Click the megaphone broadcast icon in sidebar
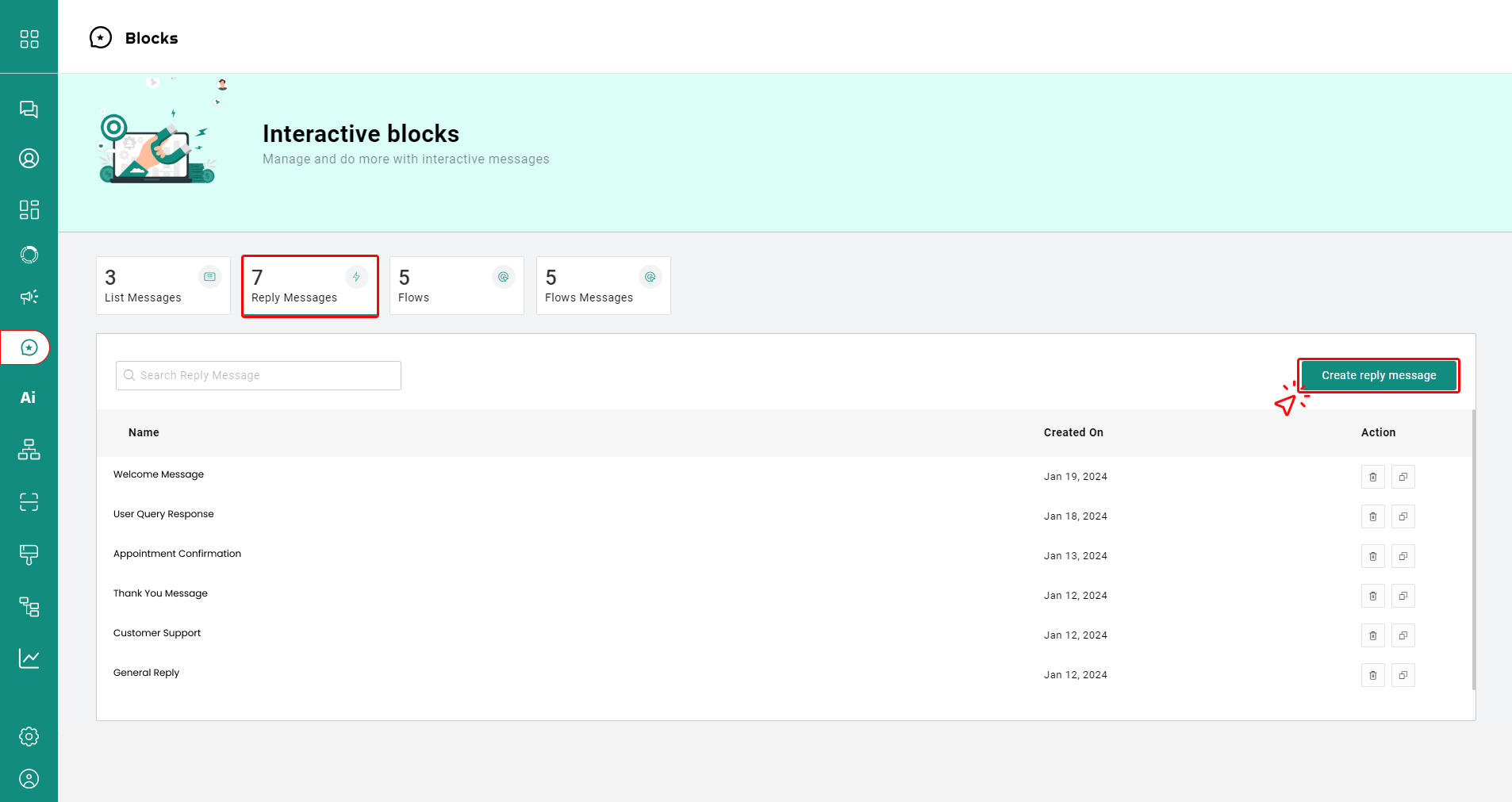This screenshot has width=1512, height=802. (x=29, y=297)
